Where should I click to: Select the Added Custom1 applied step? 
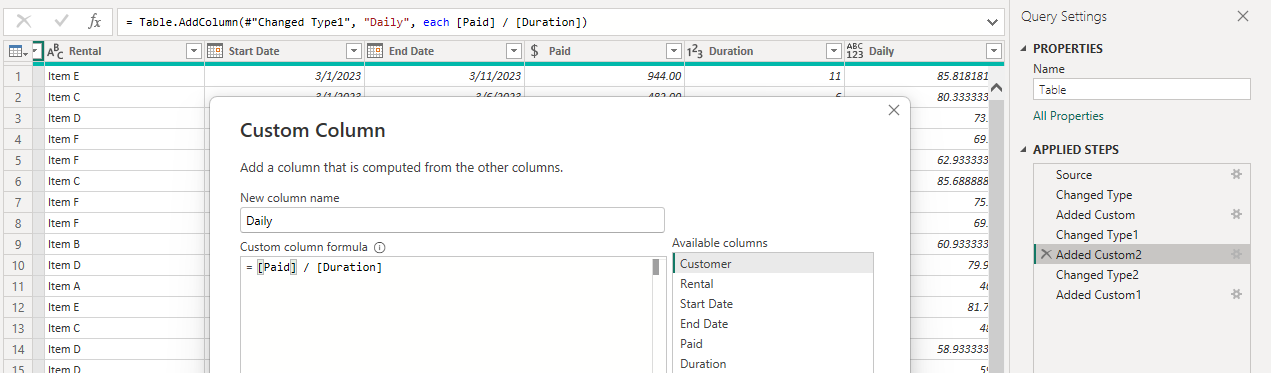pos(1142,294)
